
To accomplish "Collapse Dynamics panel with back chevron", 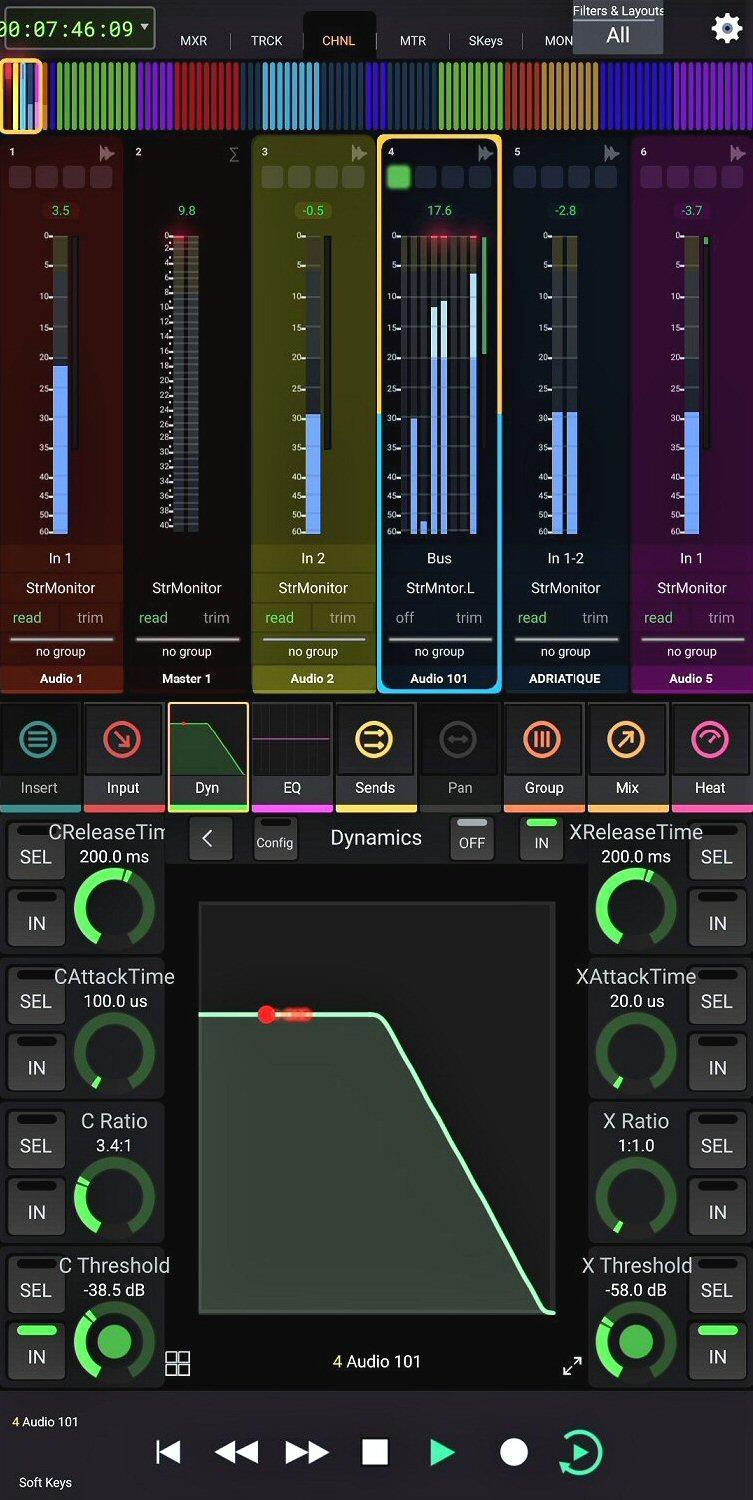I will click(x=208, y=838).
